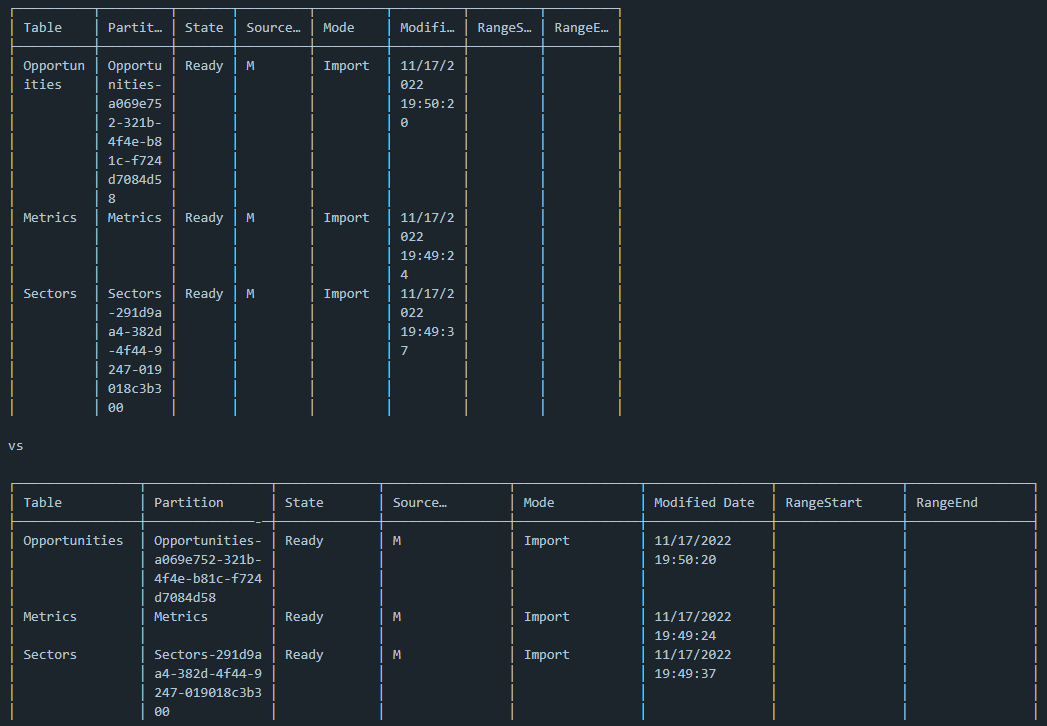Click the truncated Partit… column header

point(132,27)
